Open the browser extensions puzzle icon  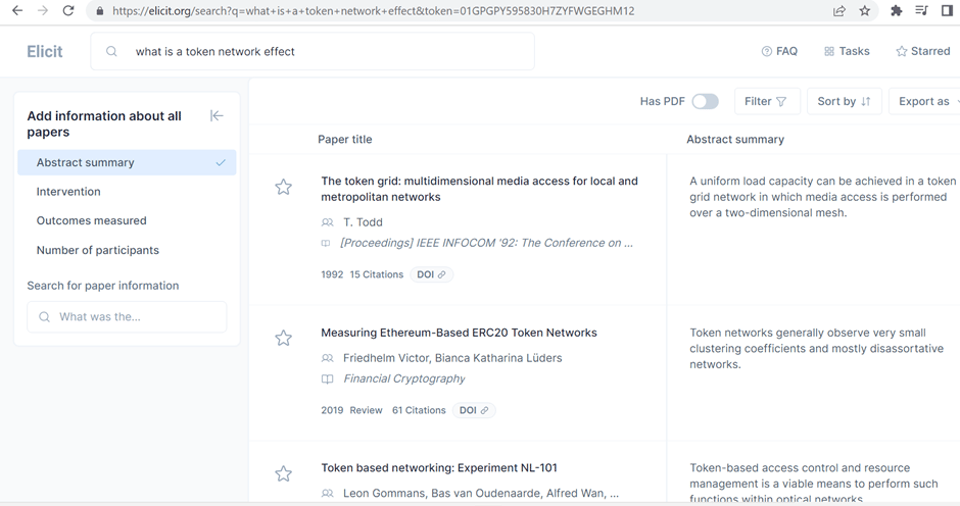click(x=896, y=11)
